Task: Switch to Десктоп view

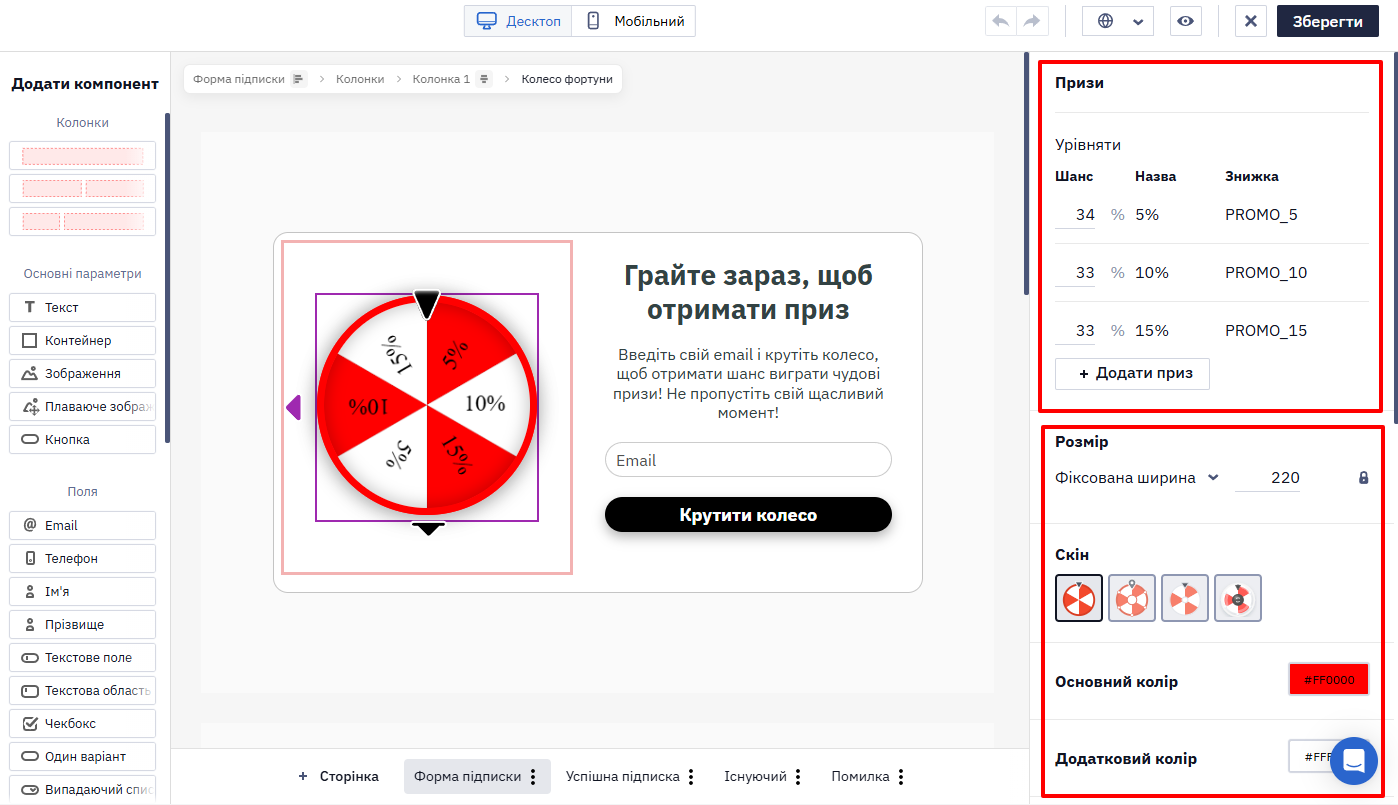Action: pyautogui.click(x=518, y=21)
